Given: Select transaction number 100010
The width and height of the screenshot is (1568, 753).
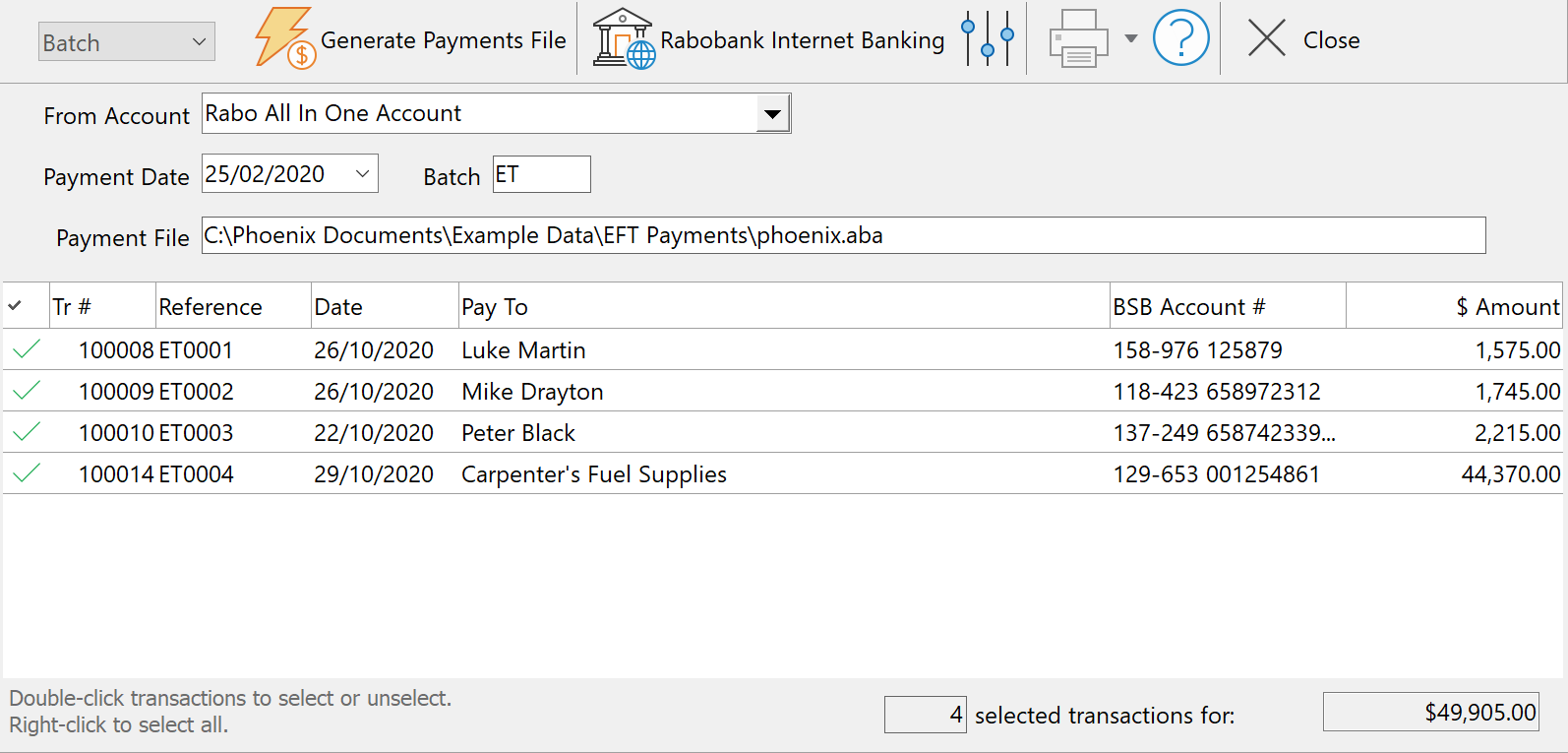Looking at the screenshot, I should click(x=116, y=433).
